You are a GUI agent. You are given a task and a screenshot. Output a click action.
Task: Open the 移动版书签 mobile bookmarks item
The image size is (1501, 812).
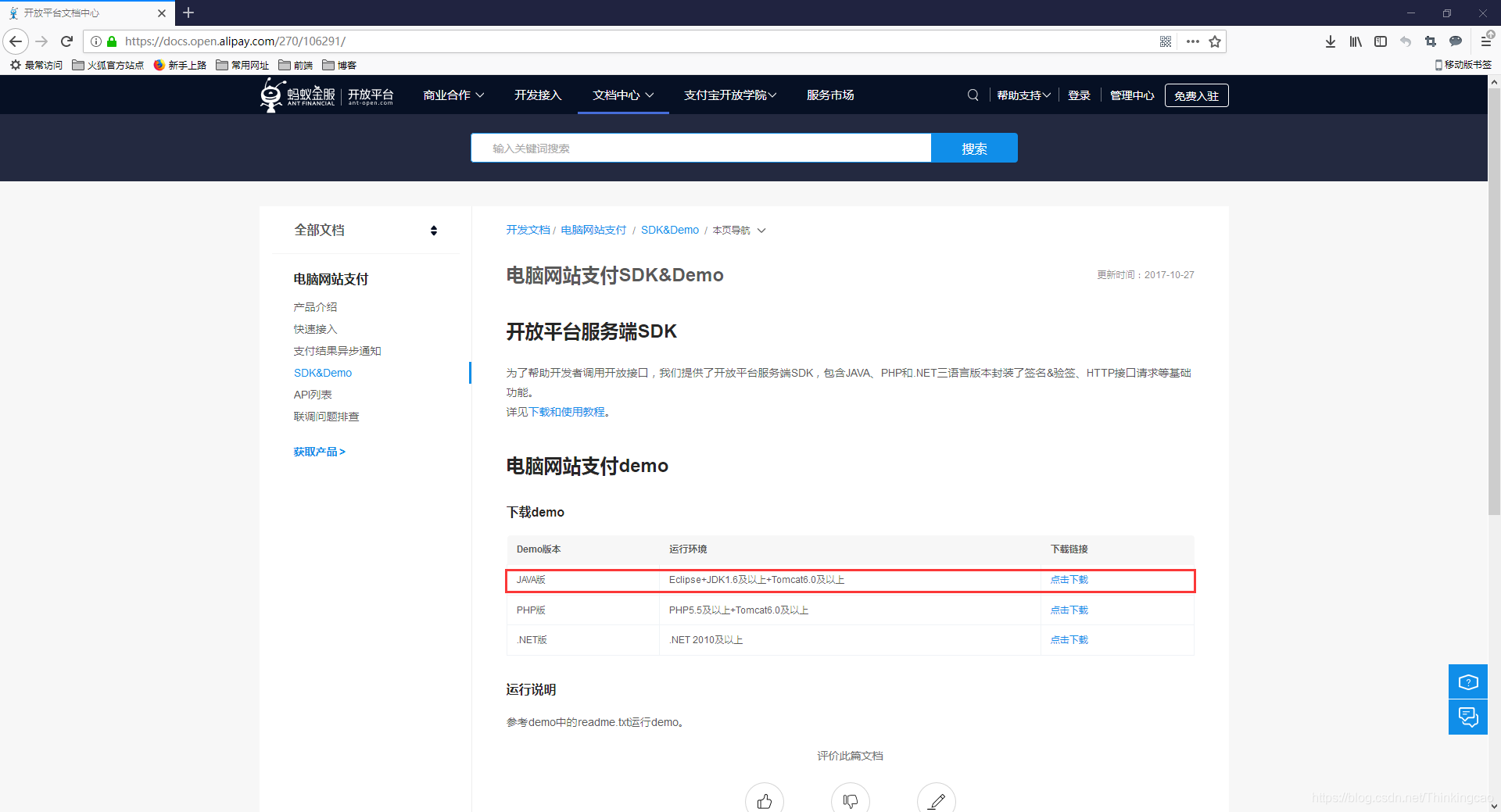pos(1463,65)
